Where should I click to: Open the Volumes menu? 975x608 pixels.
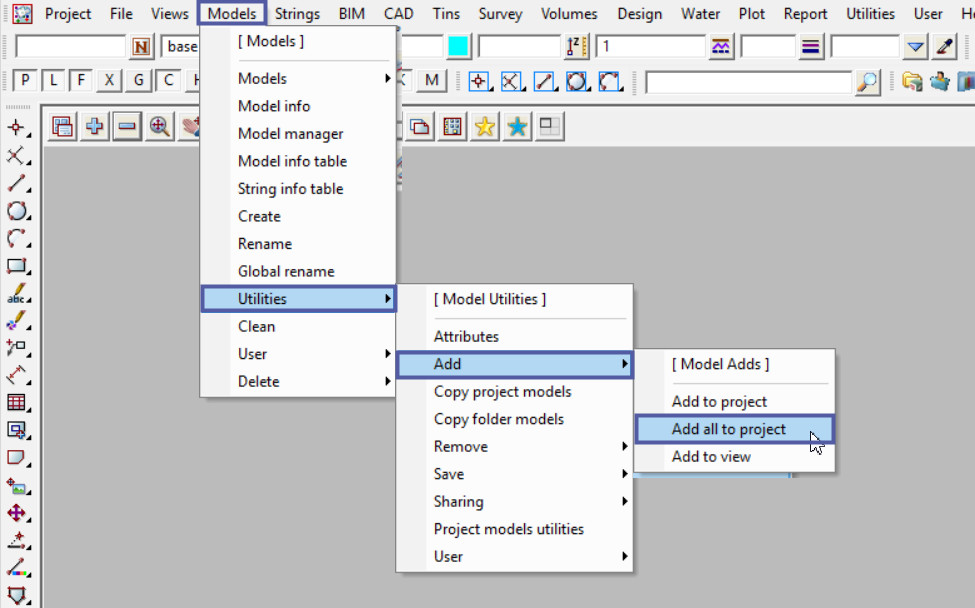pos(569,14)
